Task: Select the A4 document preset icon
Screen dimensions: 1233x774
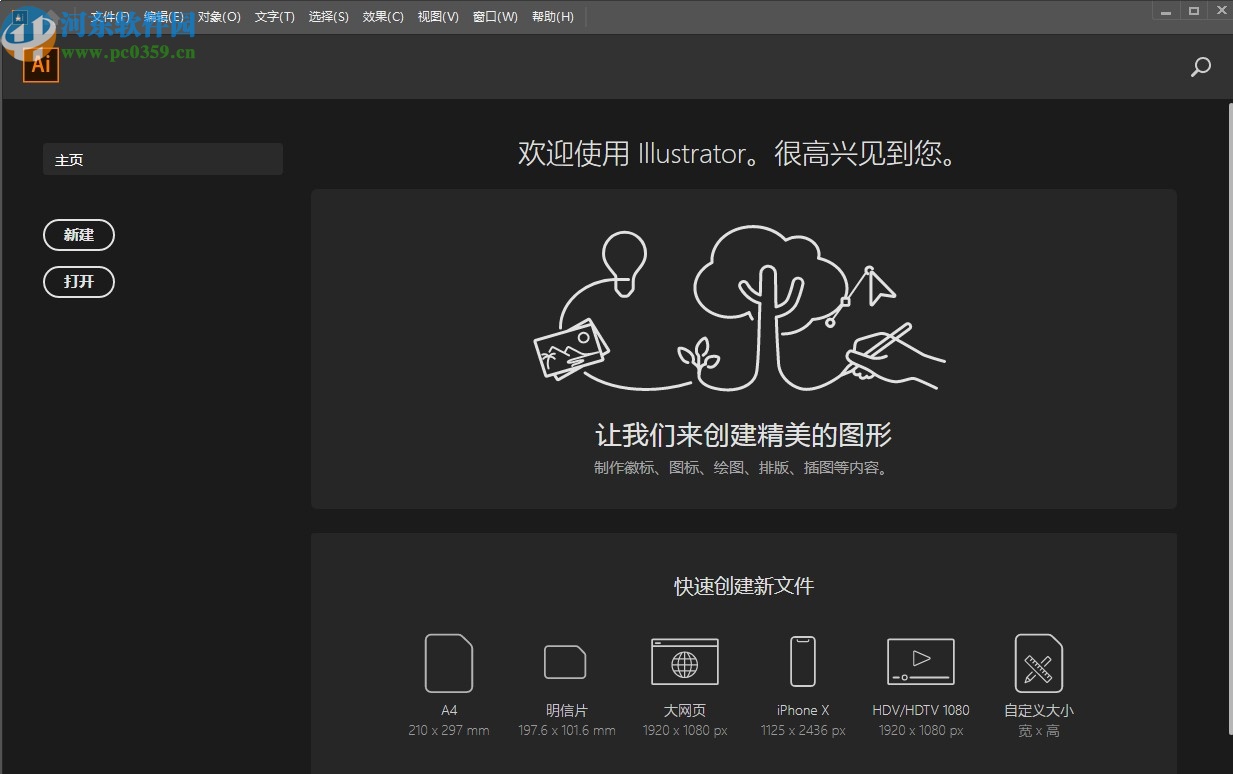Action: (x=448, y=663)
